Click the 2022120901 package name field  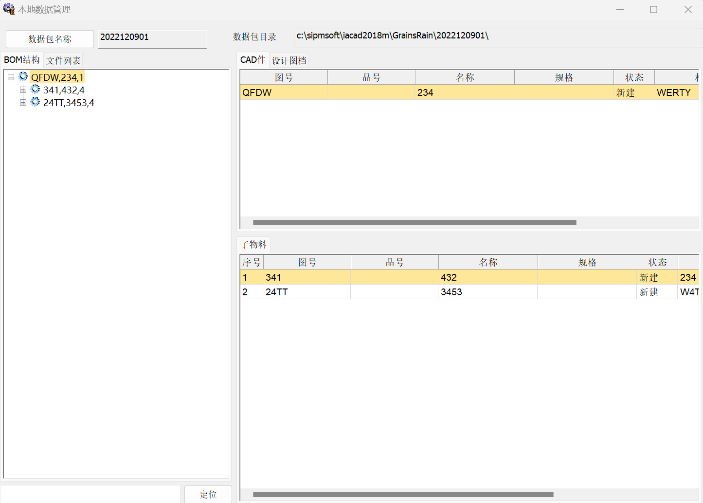click(x=152, y=38)
